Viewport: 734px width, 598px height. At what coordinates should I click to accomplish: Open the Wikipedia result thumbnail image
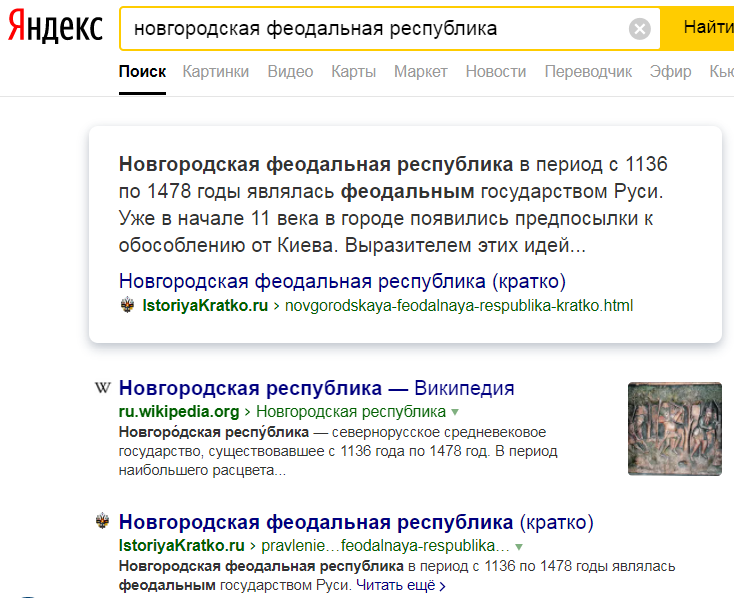pyautogui.click(x=675, y=429)
